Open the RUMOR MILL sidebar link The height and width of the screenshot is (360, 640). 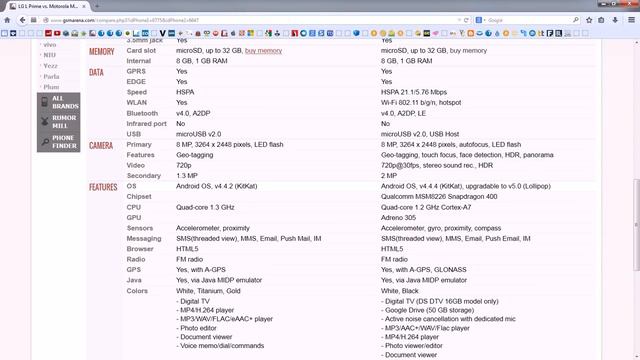(x=64, y=122)
